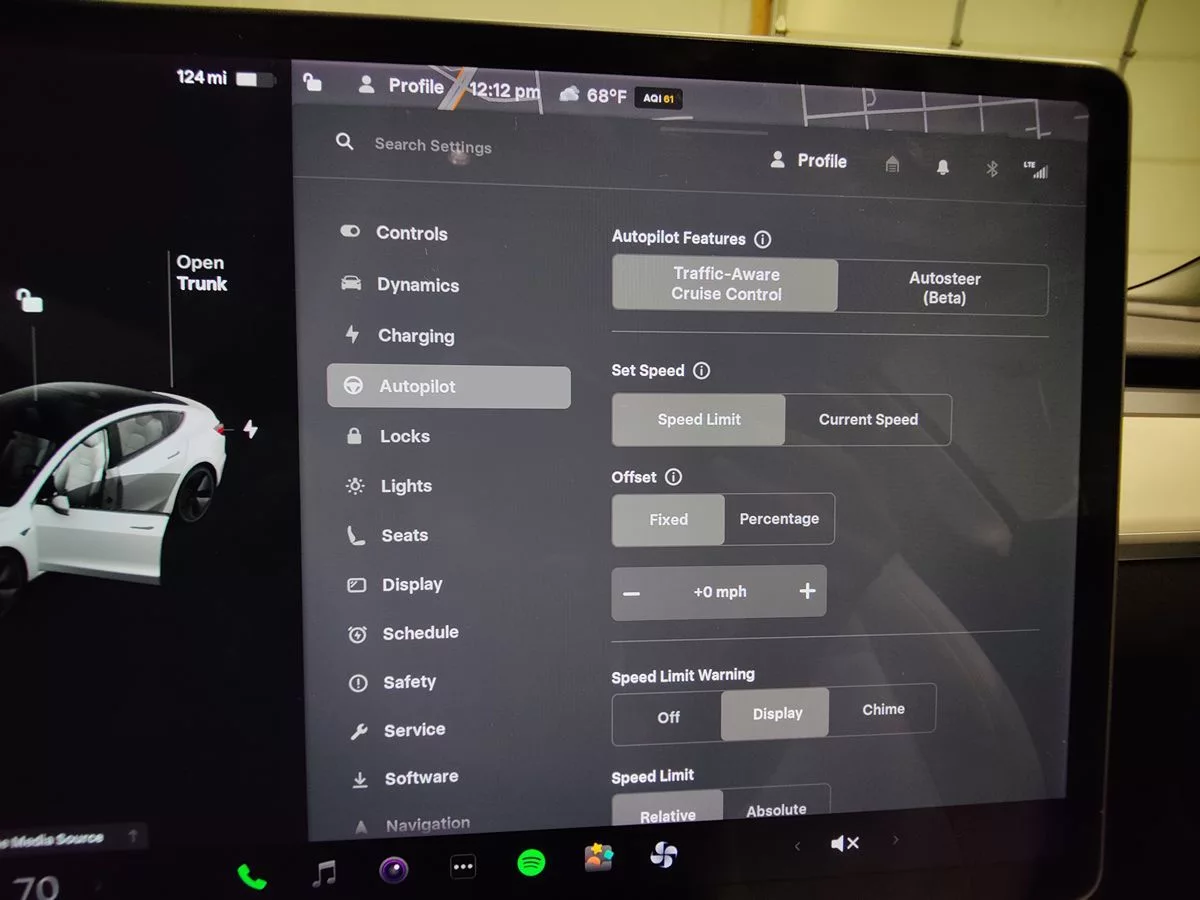Open the phone app icon
The image size is (1200, 900).
(252, 877)
